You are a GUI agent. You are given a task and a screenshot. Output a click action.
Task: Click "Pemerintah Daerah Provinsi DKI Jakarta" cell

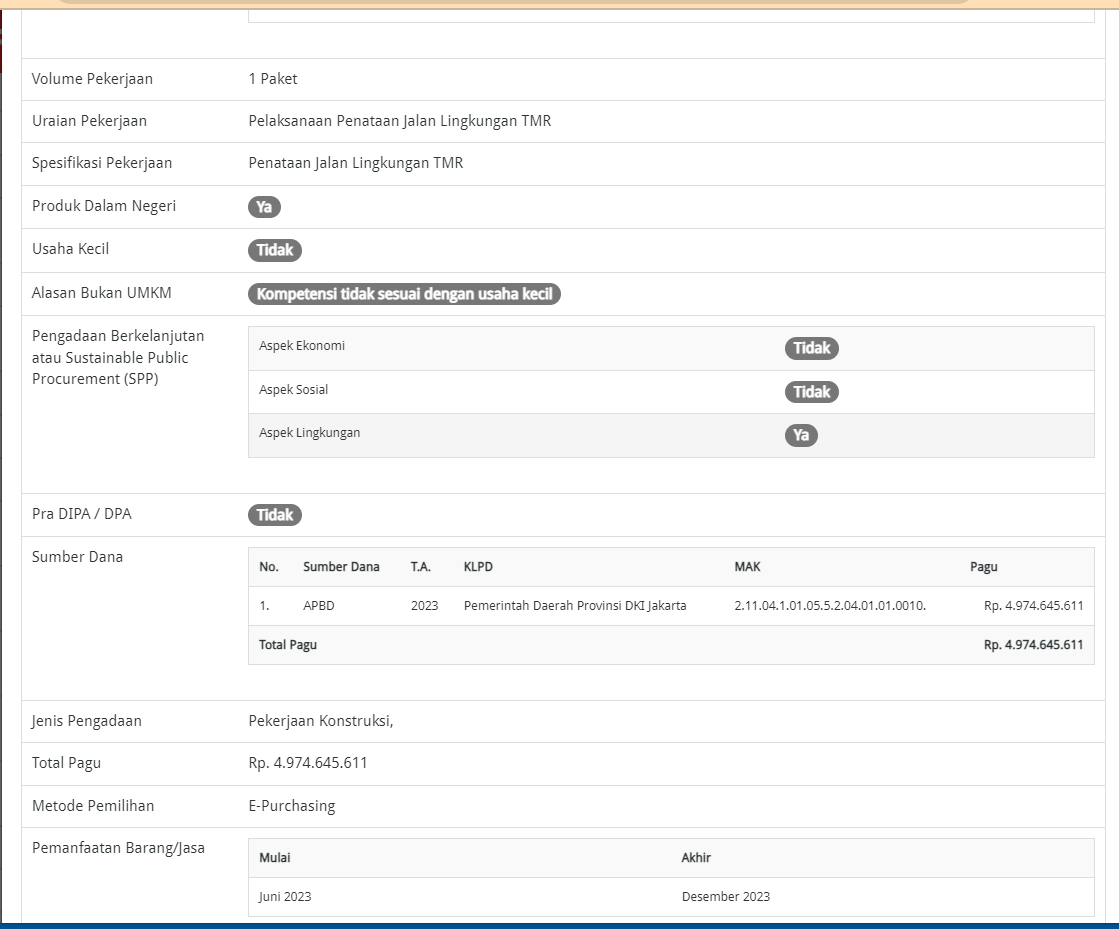click(575, 605)
